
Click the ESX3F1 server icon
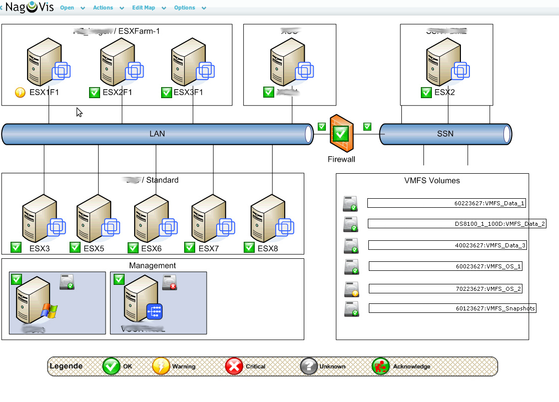[x=193, y=62]
